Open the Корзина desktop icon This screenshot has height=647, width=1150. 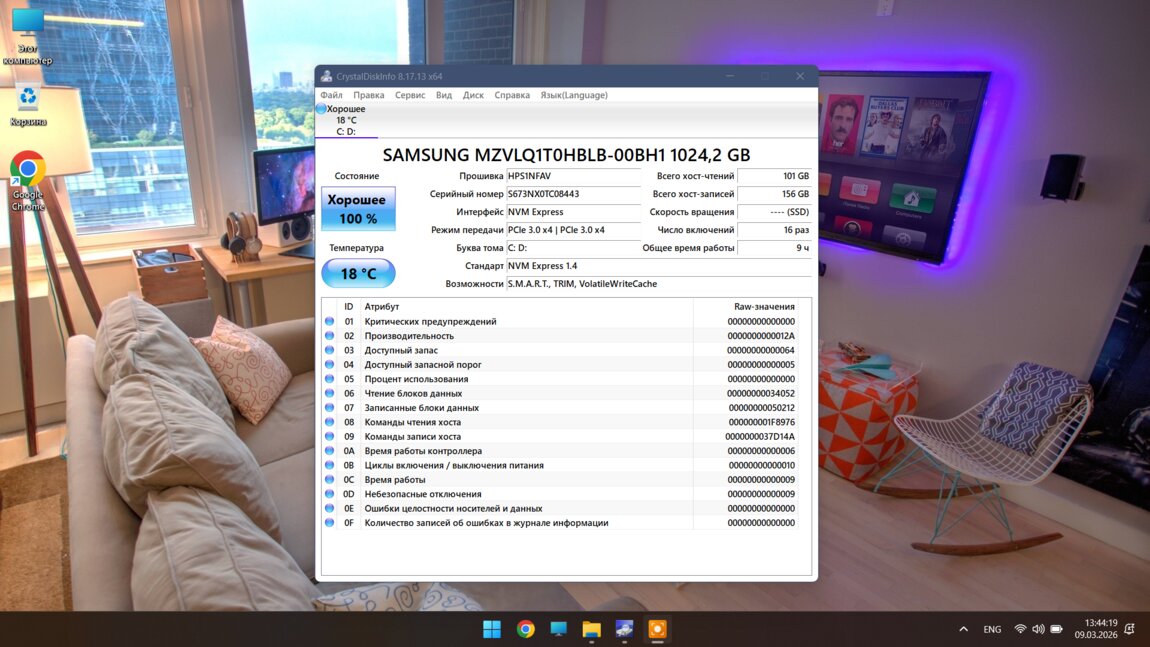[28, 100]
